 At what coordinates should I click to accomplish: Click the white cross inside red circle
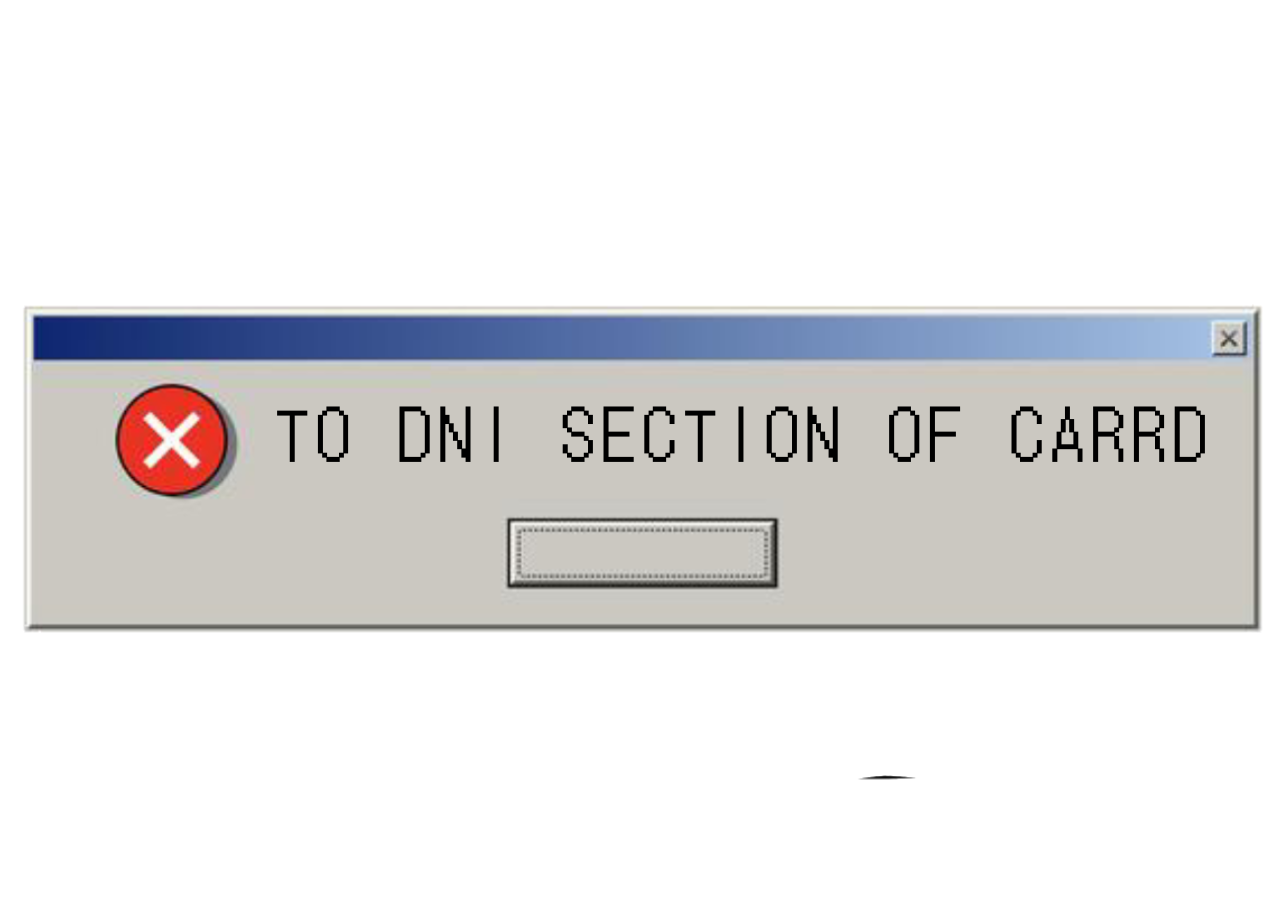[171, 440]
